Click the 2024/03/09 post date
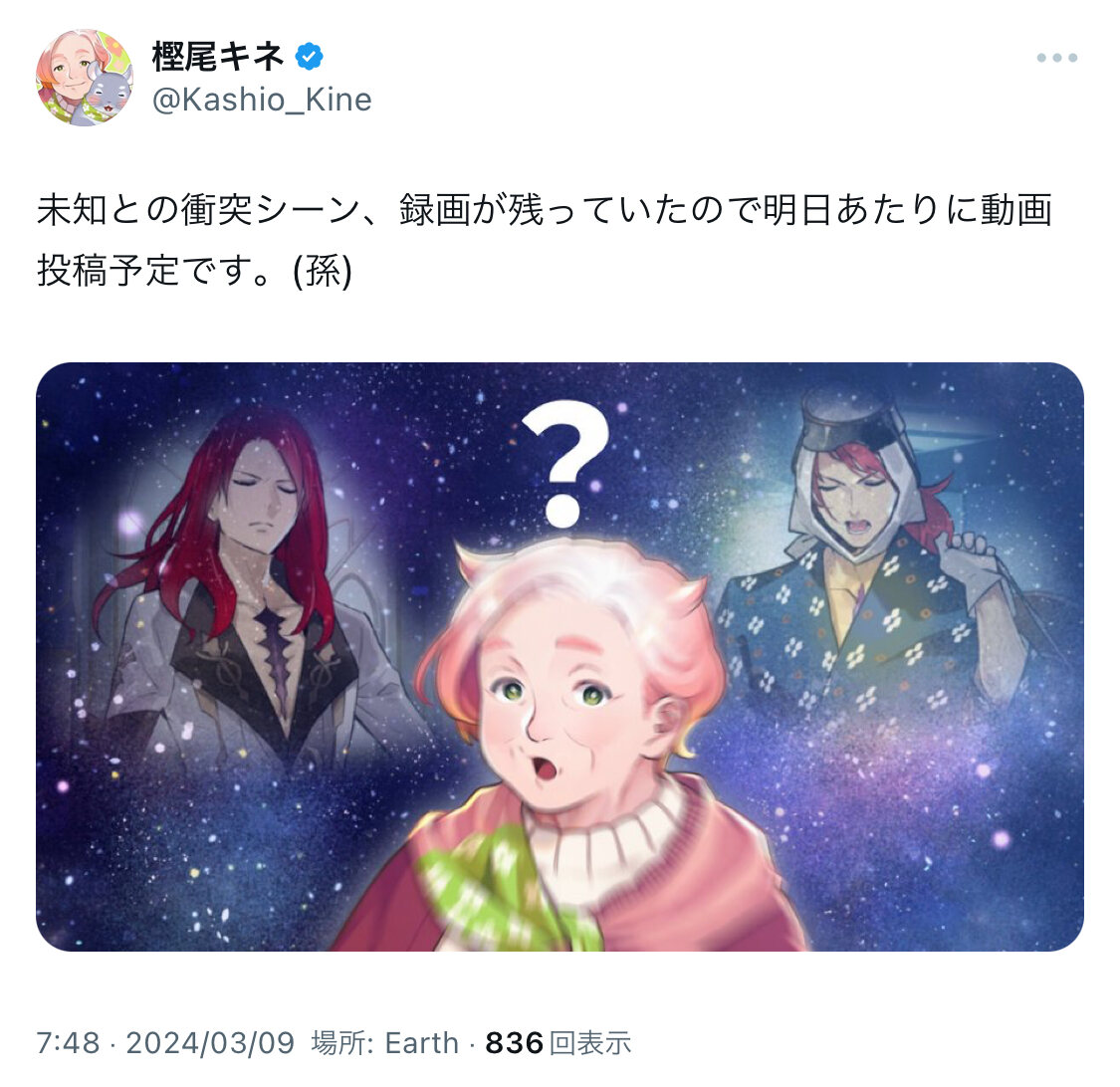Viewport: 1120px width, 1087px height. click(x=210, y=1043)
